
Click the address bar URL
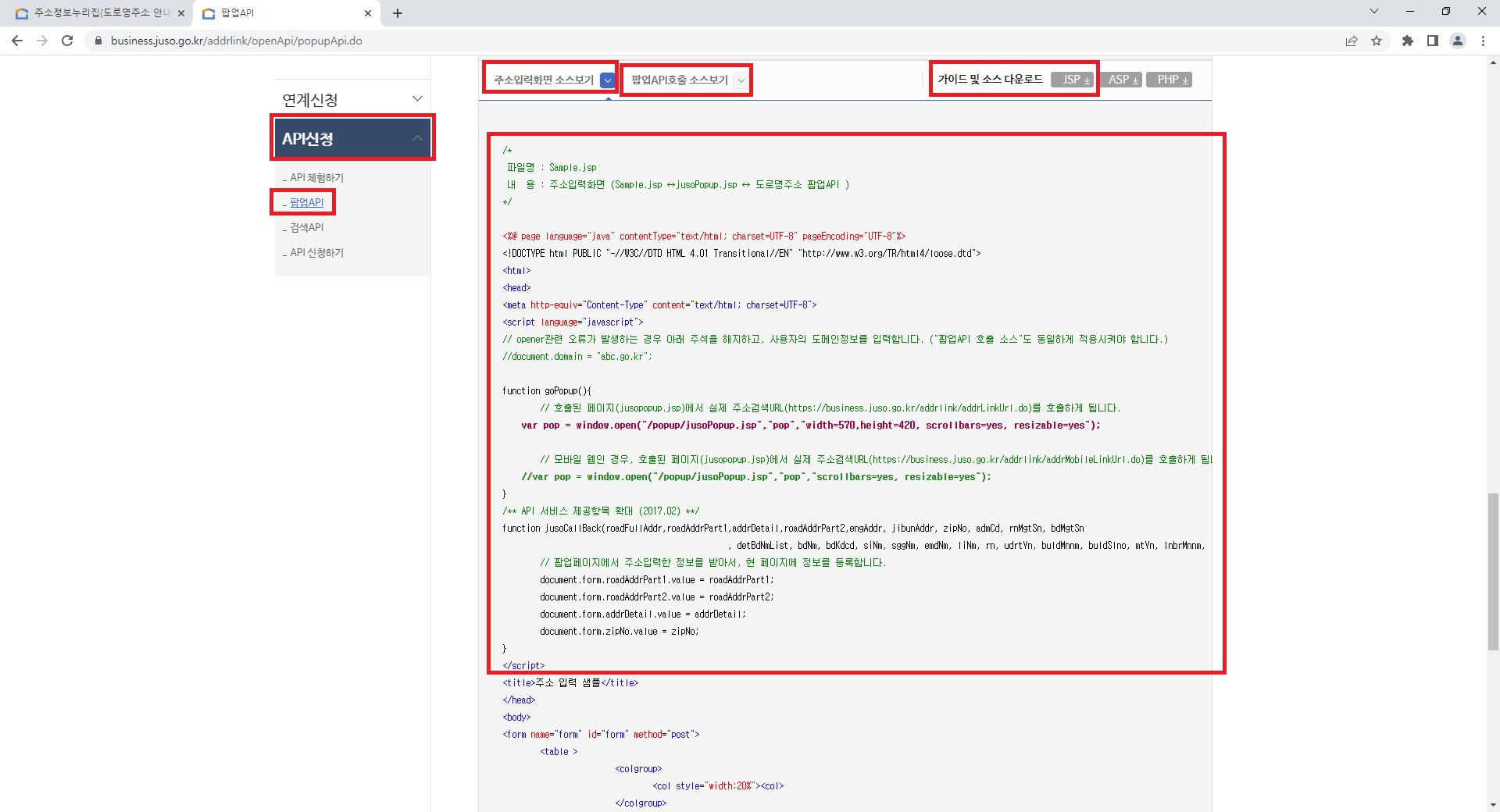237,41
